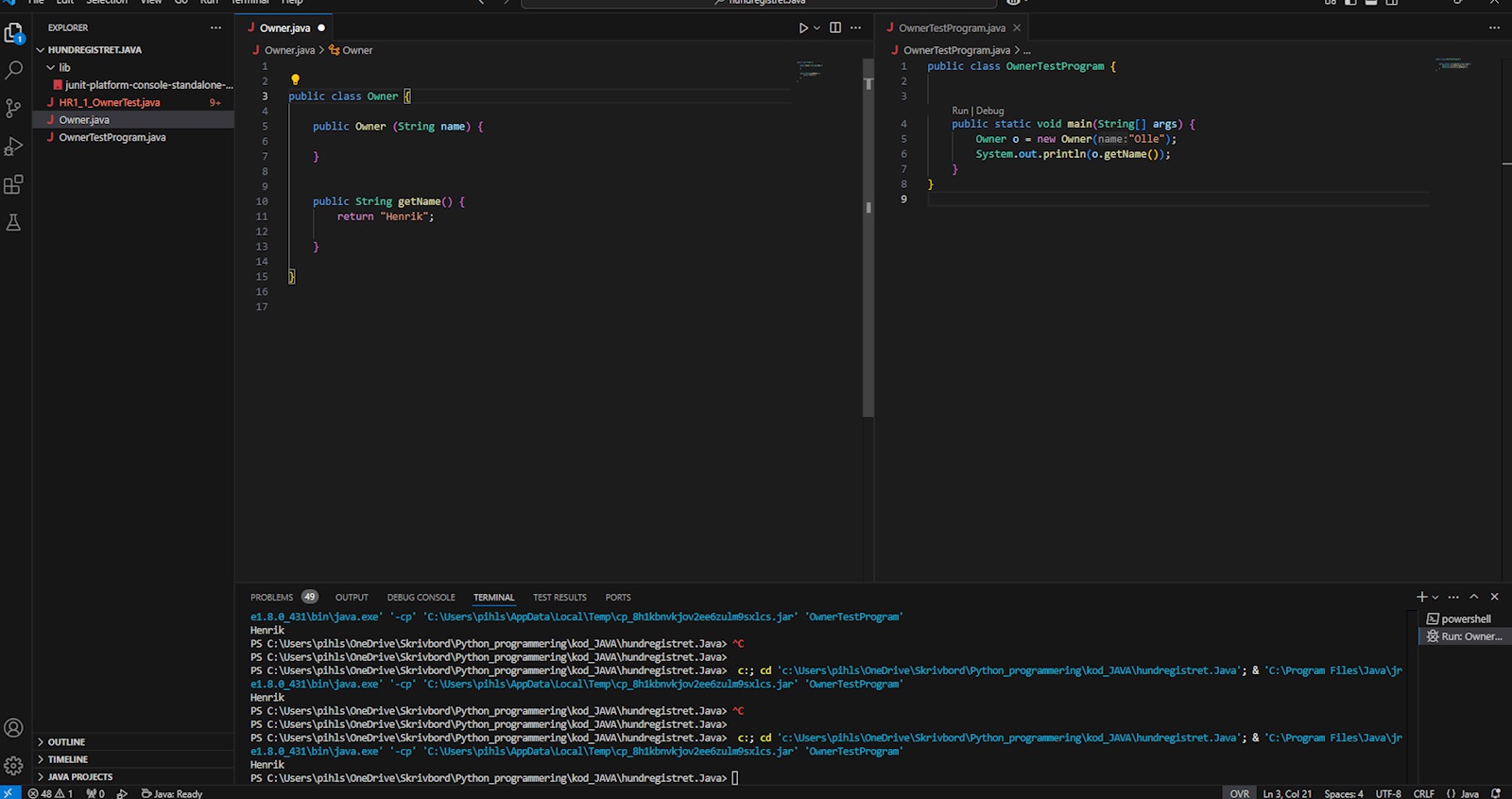Collapse the lib folder
This screenshot has width=1512, height=799.
(x=51, y=67)
